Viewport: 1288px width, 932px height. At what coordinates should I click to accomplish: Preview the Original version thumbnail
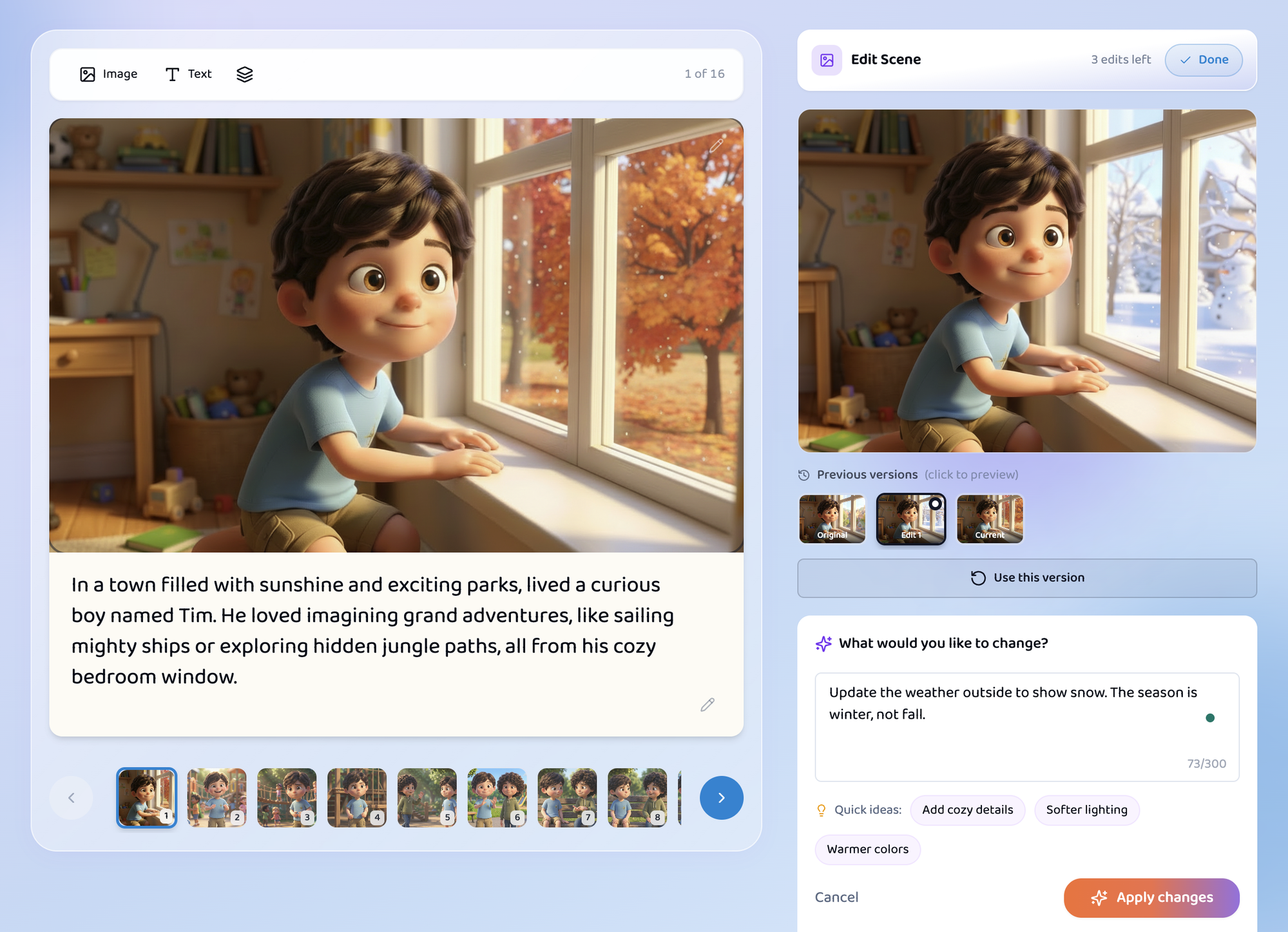(x=832, y=519)
